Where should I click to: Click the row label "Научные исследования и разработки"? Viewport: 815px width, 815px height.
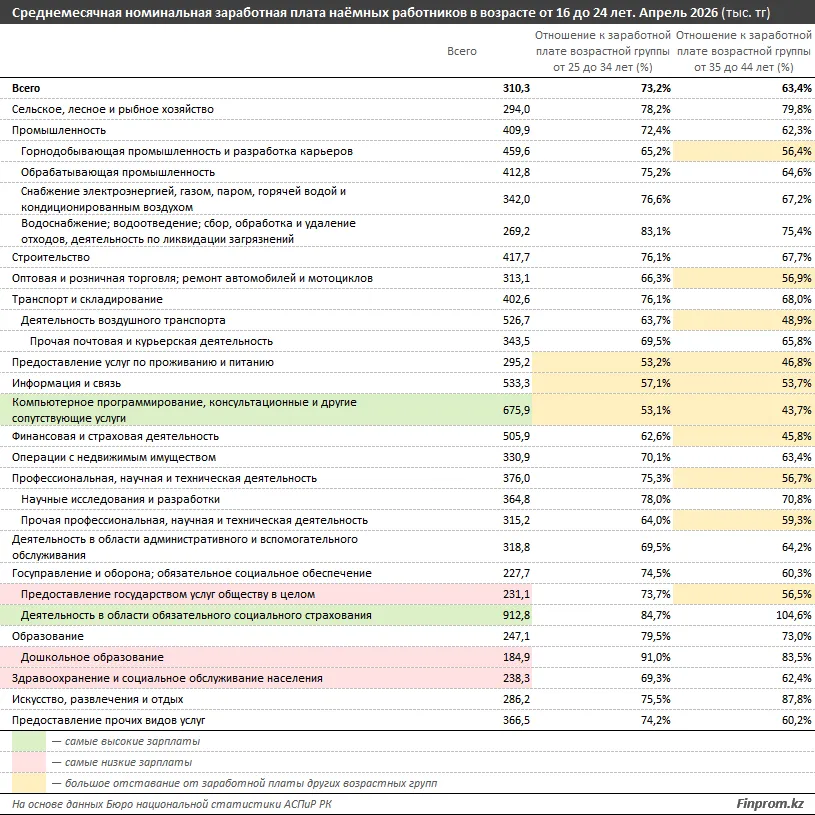click(121, 499)
